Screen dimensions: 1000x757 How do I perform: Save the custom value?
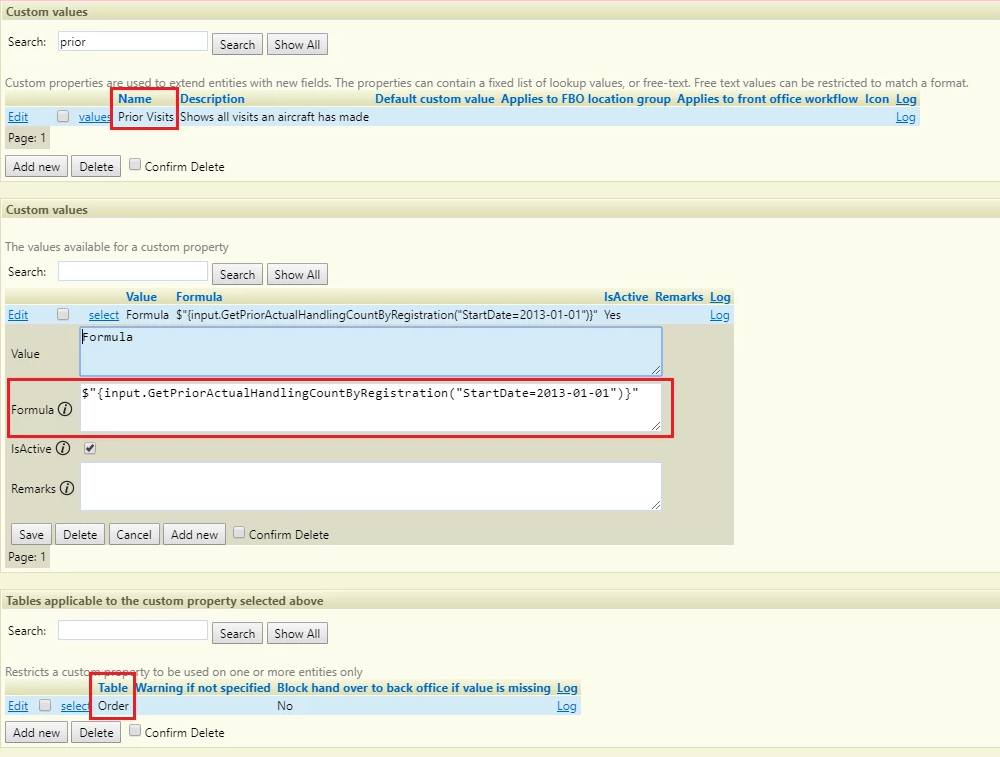31,534
